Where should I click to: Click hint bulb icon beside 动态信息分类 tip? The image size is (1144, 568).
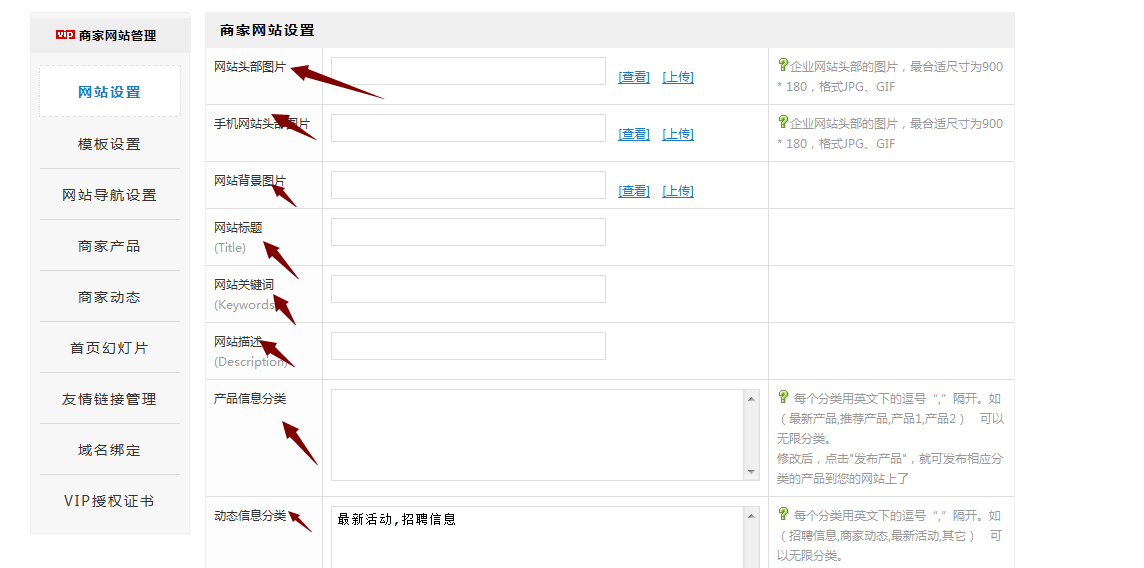click(783, 514)
